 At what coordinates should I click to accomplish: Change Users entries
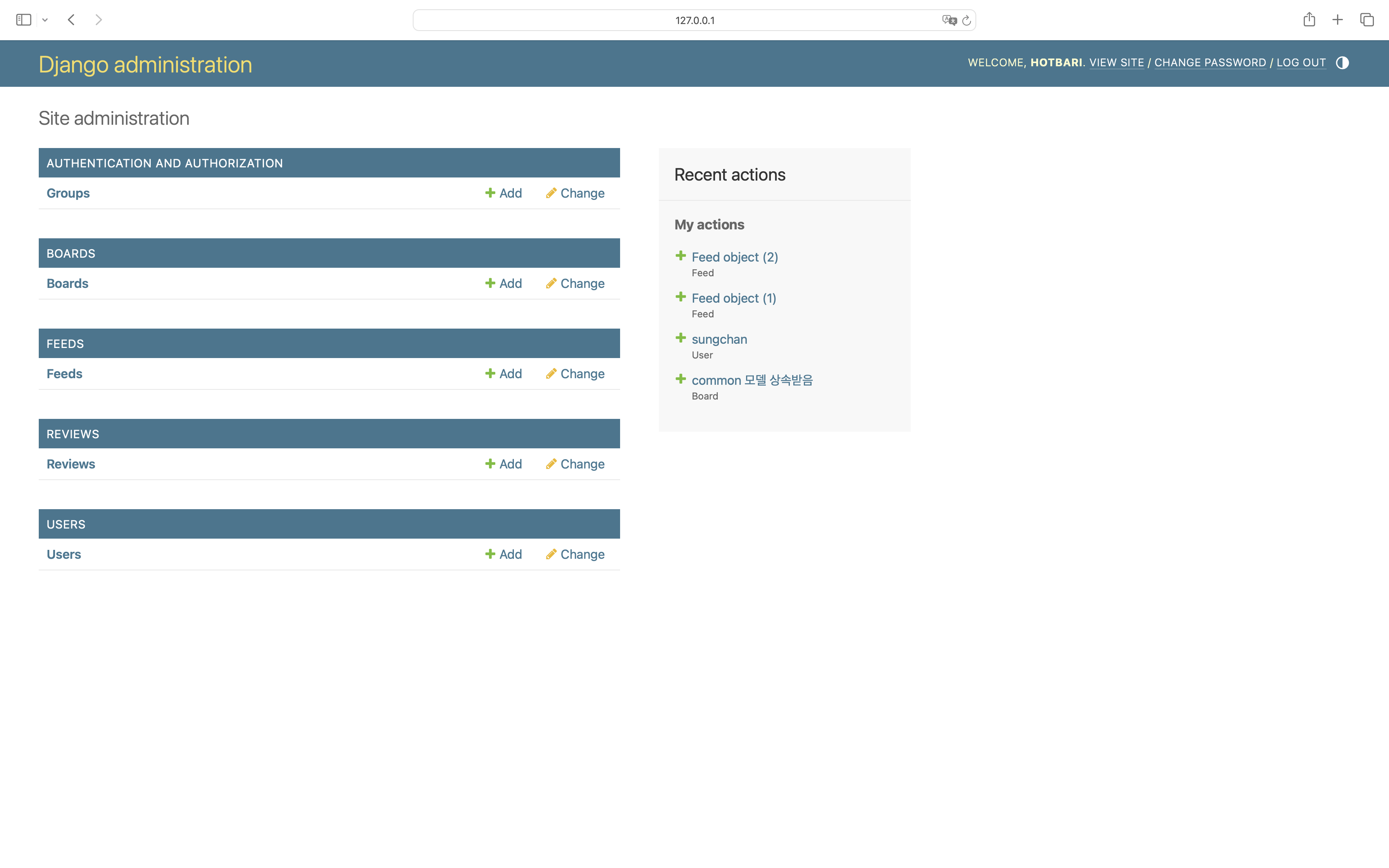click(575, 554)
